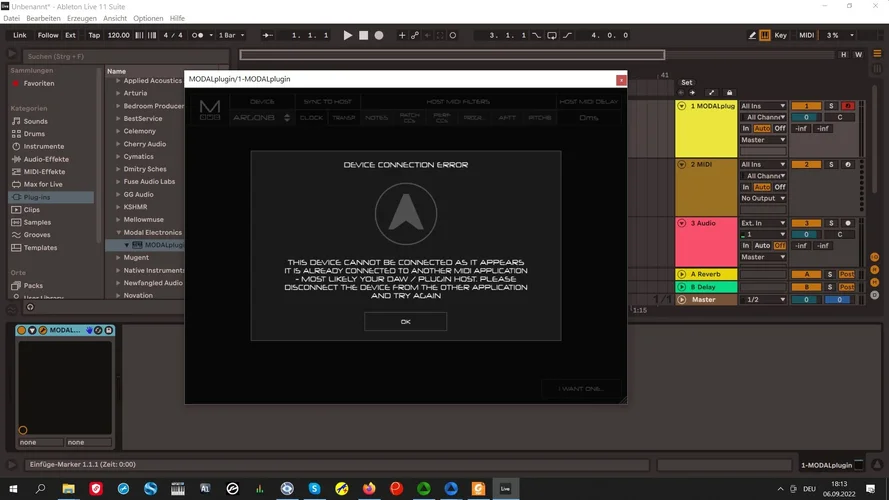Arm track 2 MIDI for recording

pyautogui.click(x=848, y=164)
